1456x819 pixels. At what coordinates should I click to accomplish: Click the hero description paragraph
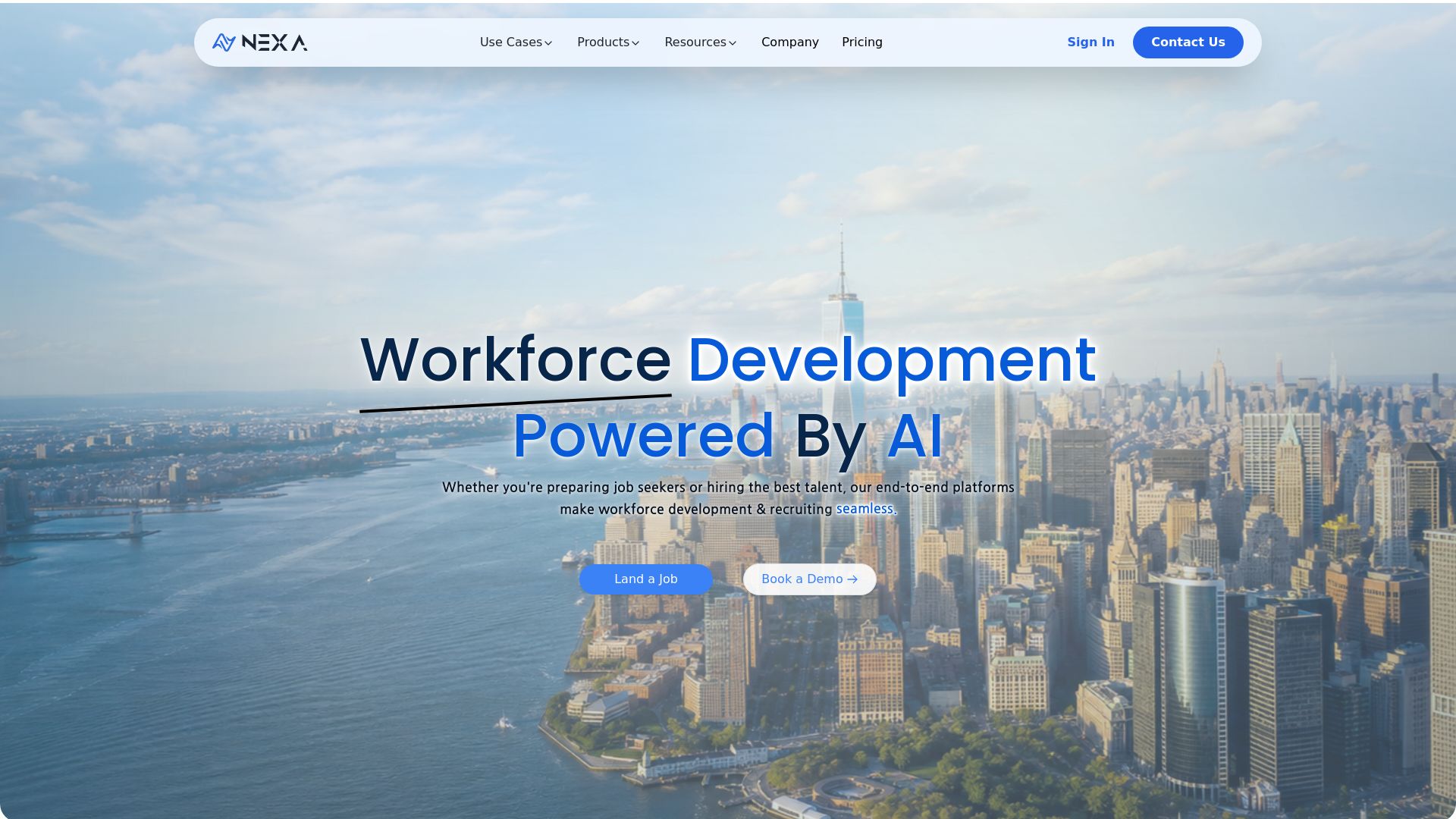[x=728, y=498]
